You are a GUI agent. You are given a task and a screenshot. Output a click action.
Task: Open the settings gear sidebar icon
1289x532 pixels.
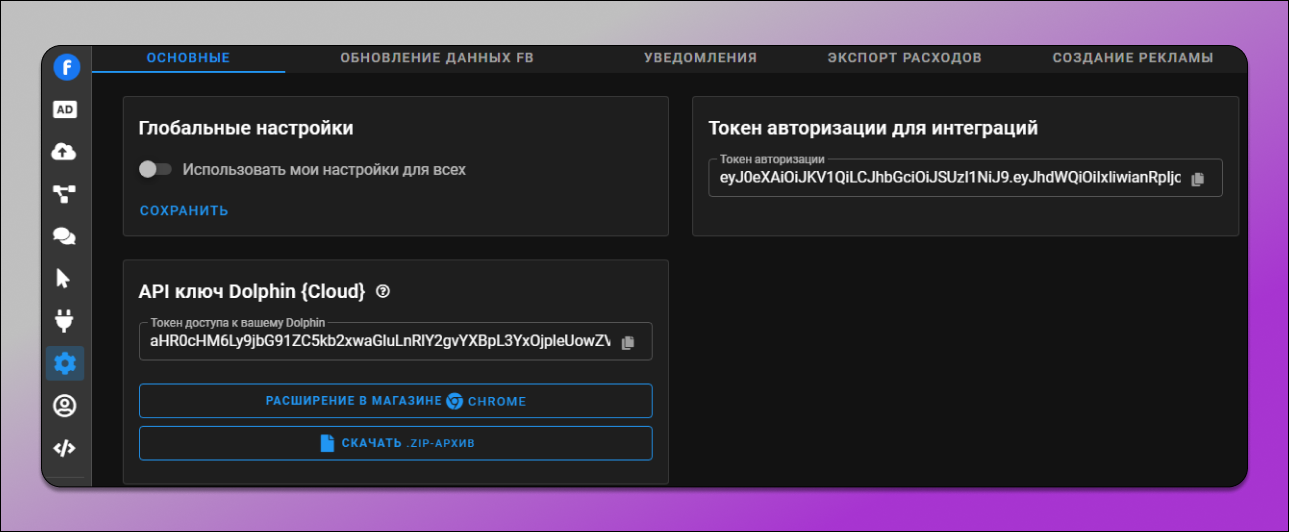pyautogui.click(x=65, y=363)
